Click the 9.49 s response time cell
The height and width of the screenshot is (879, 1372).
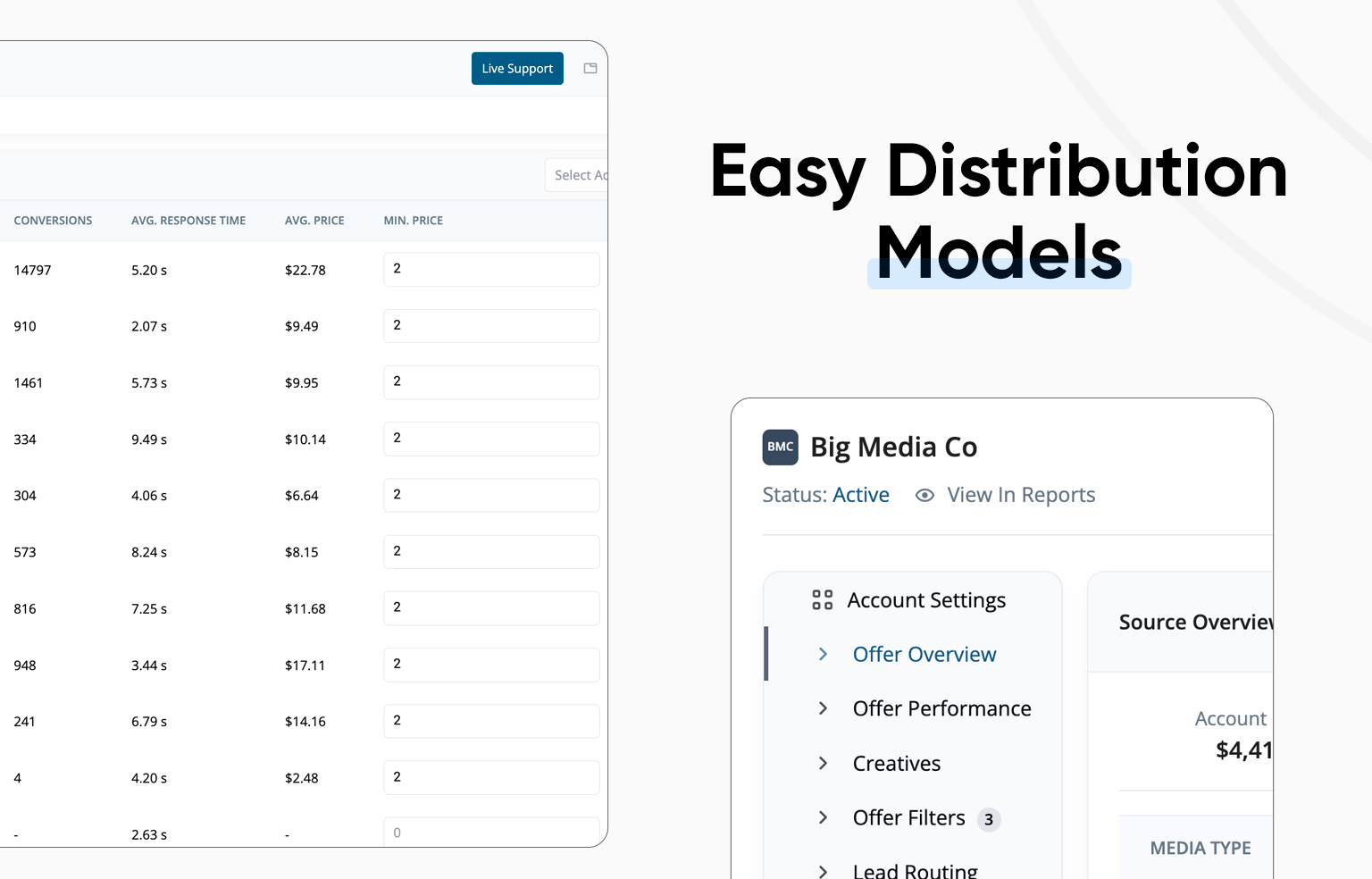(149, 439)
